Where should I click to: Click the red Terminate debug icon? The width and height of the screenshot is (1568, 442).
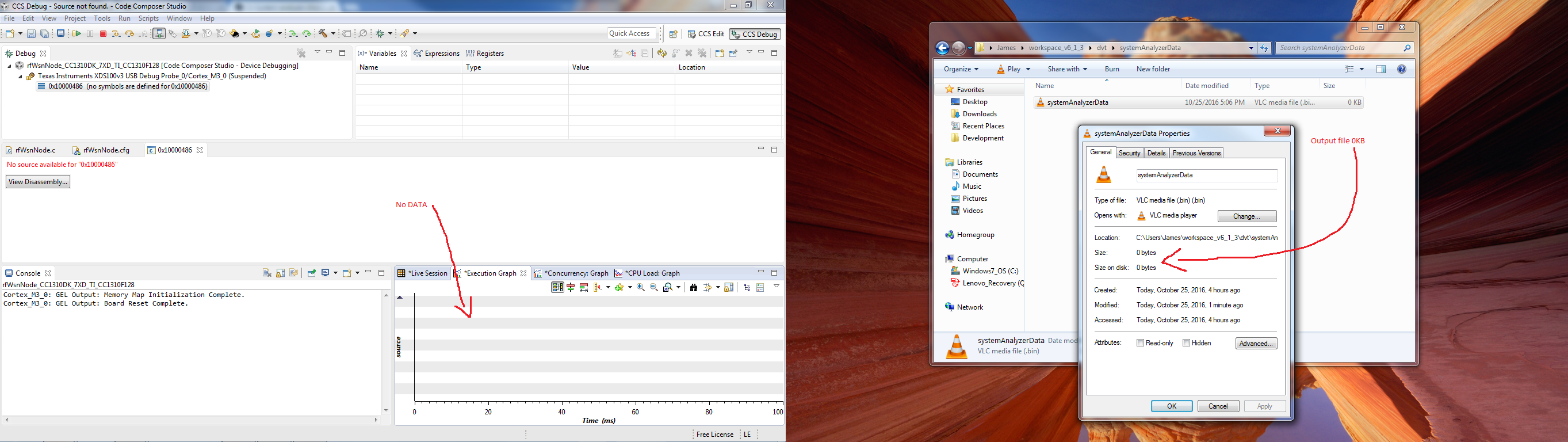[104, 33]
